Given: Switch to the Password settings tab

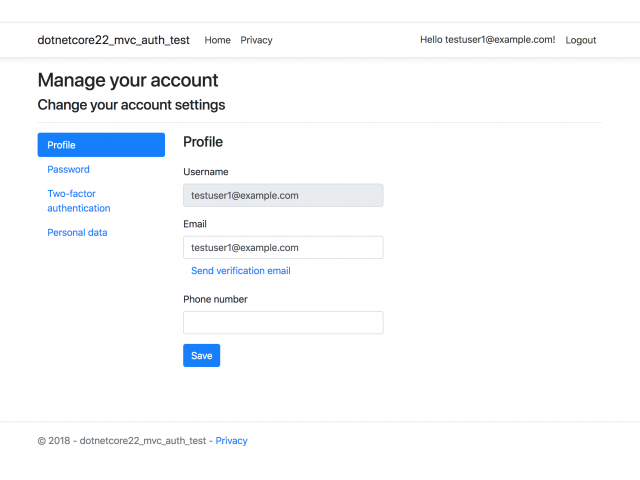Looking at the screenshot, I should (x=68, y=169).
